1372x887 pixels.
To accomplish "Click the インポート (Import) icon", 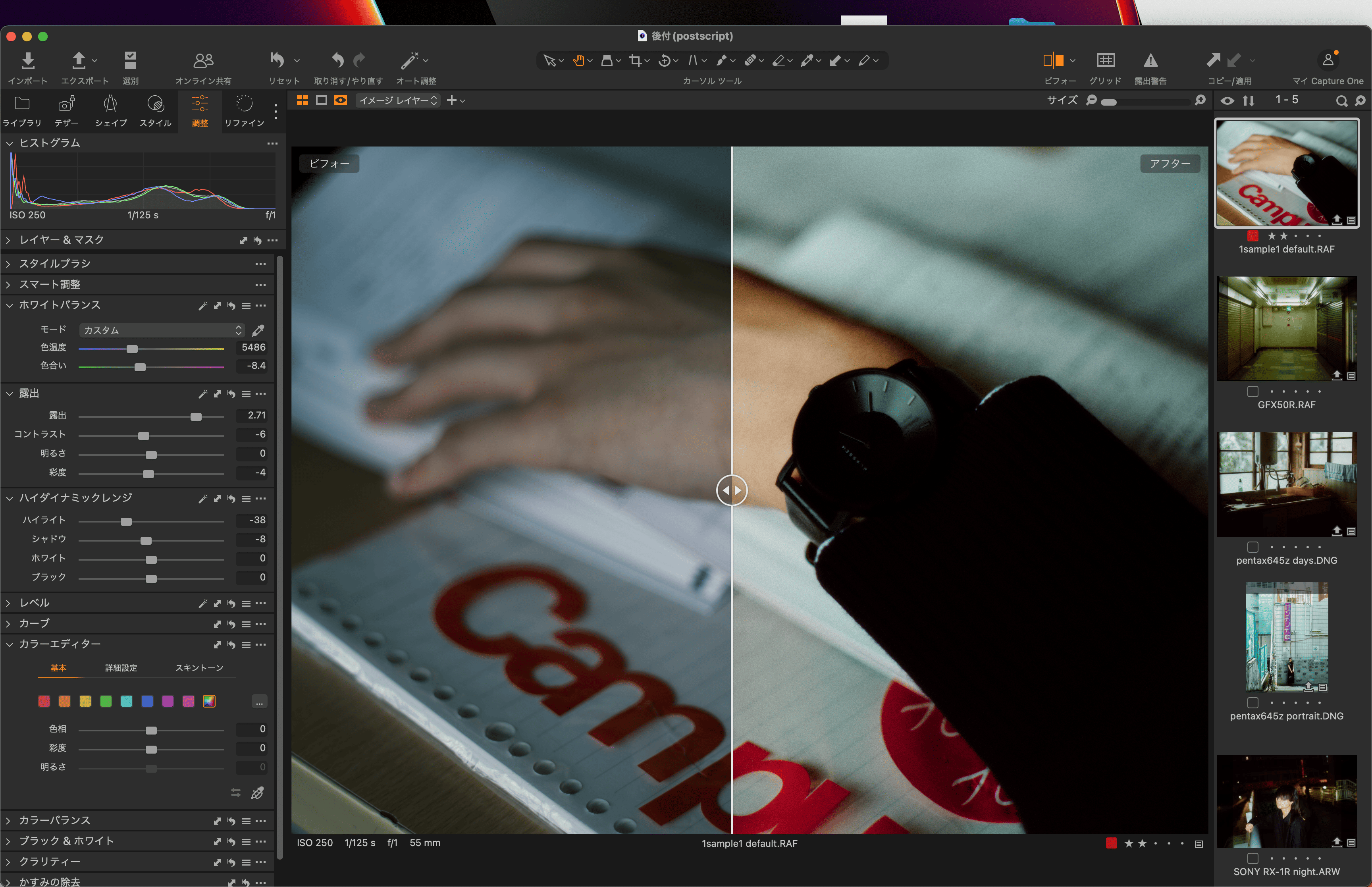I will pos(28,60).
